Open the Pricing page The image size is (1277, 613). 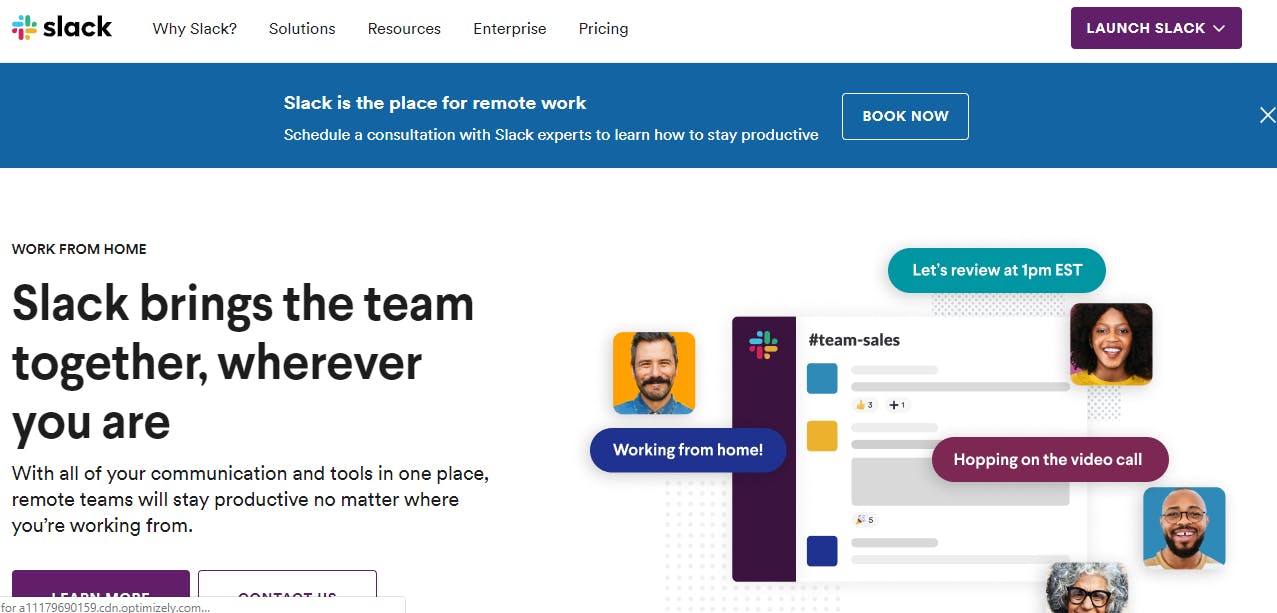coord(603,29)
